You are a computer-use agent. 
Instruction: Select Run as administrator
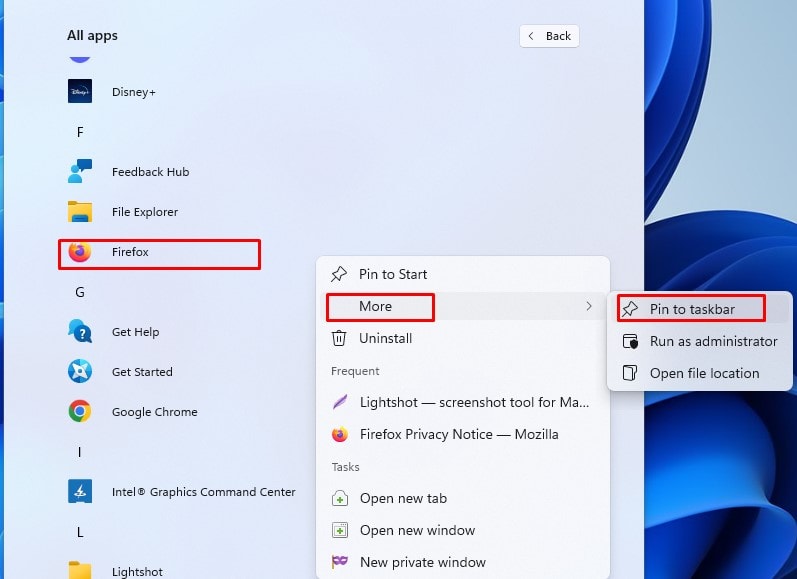click(x=700, y=341)
